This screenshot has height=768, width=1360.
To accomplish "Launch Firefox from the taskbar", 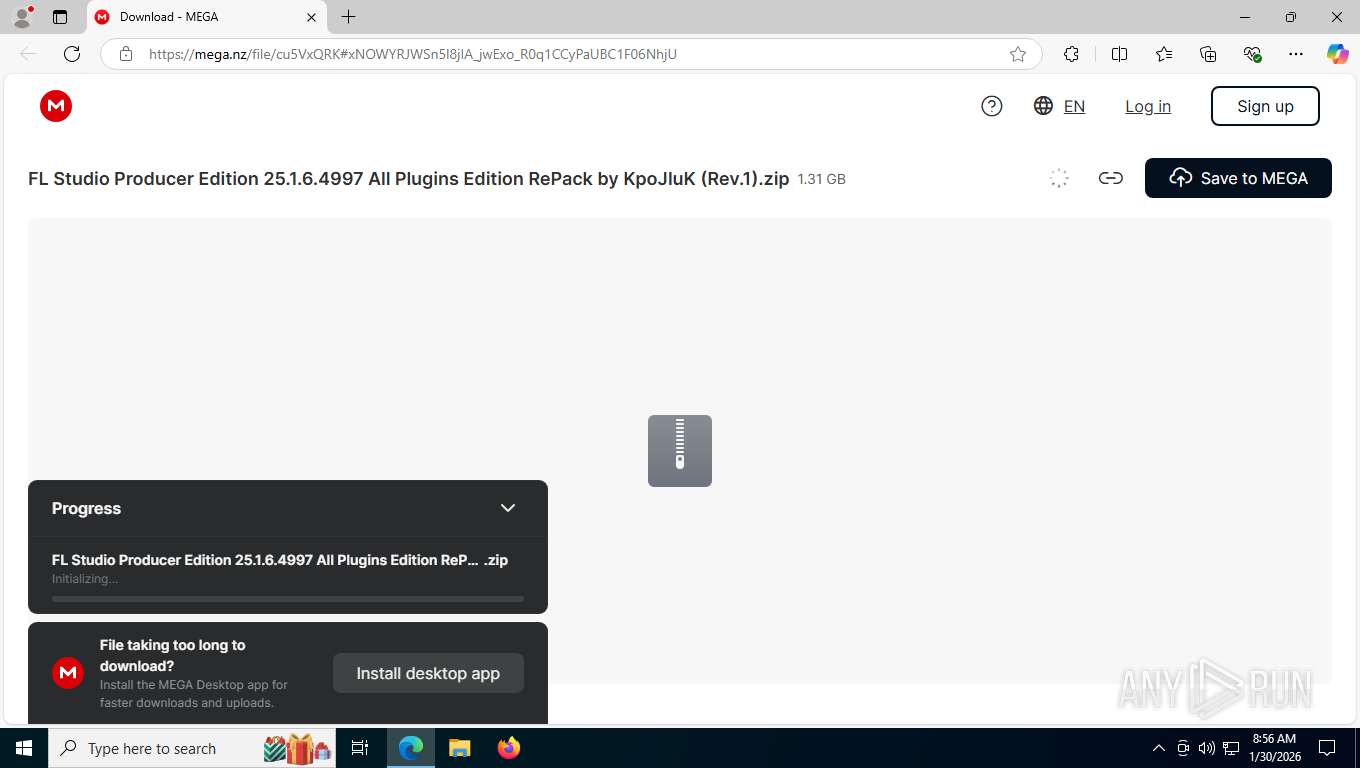I will [509, 748].
